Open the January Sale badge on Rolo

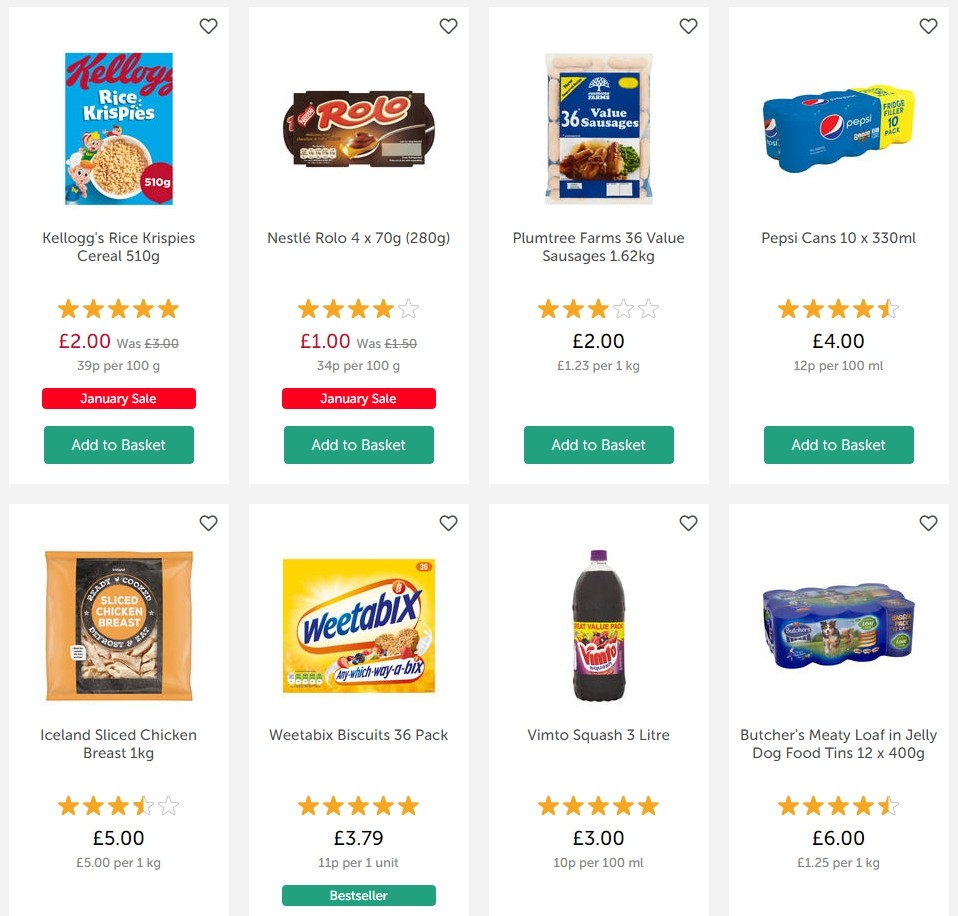(x=358, y=398)
